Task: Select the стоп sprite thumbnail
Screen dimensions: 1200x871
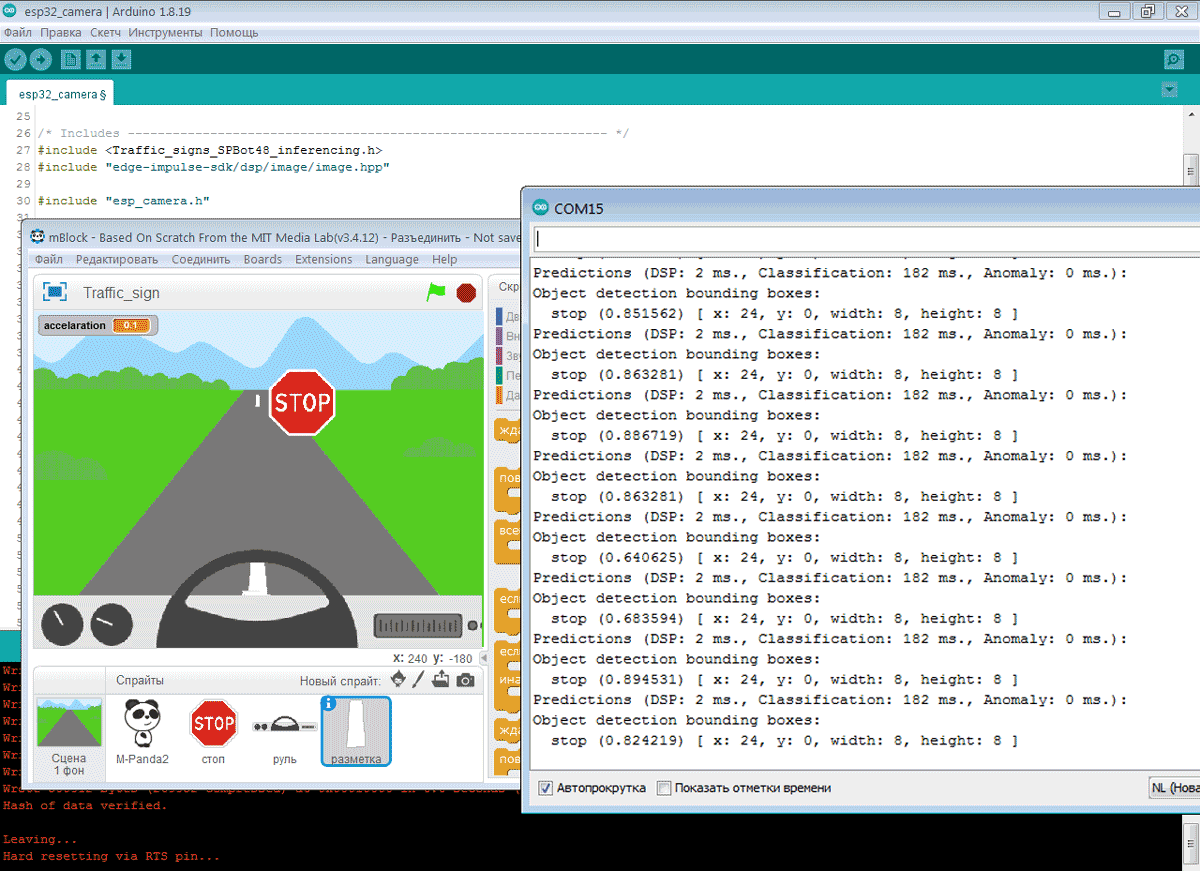Action: coord(213,731)
